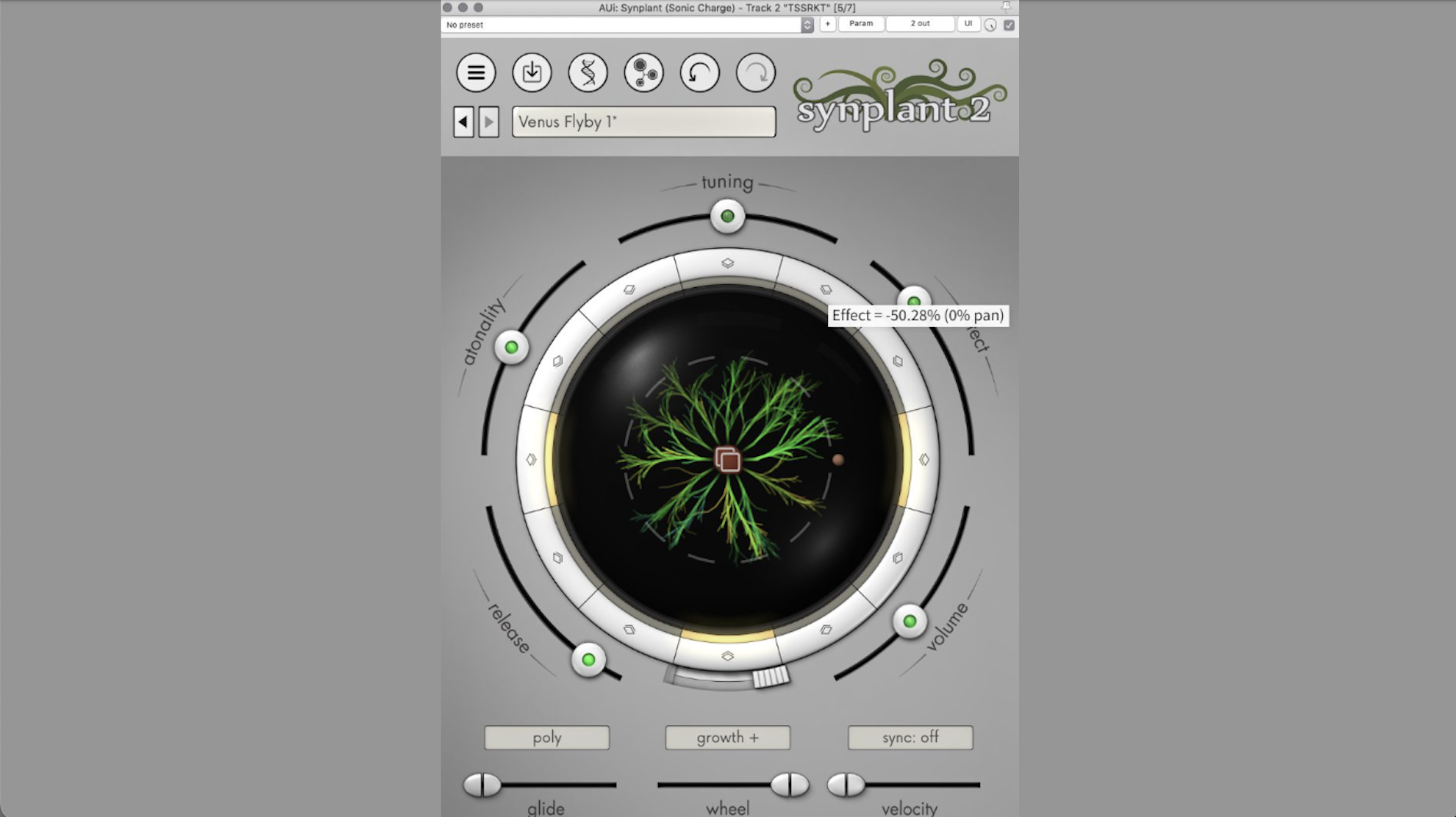Click the undo arrow icon
Image resolution: width=1456 pixels, height=817 pixels.
point(700,73)
